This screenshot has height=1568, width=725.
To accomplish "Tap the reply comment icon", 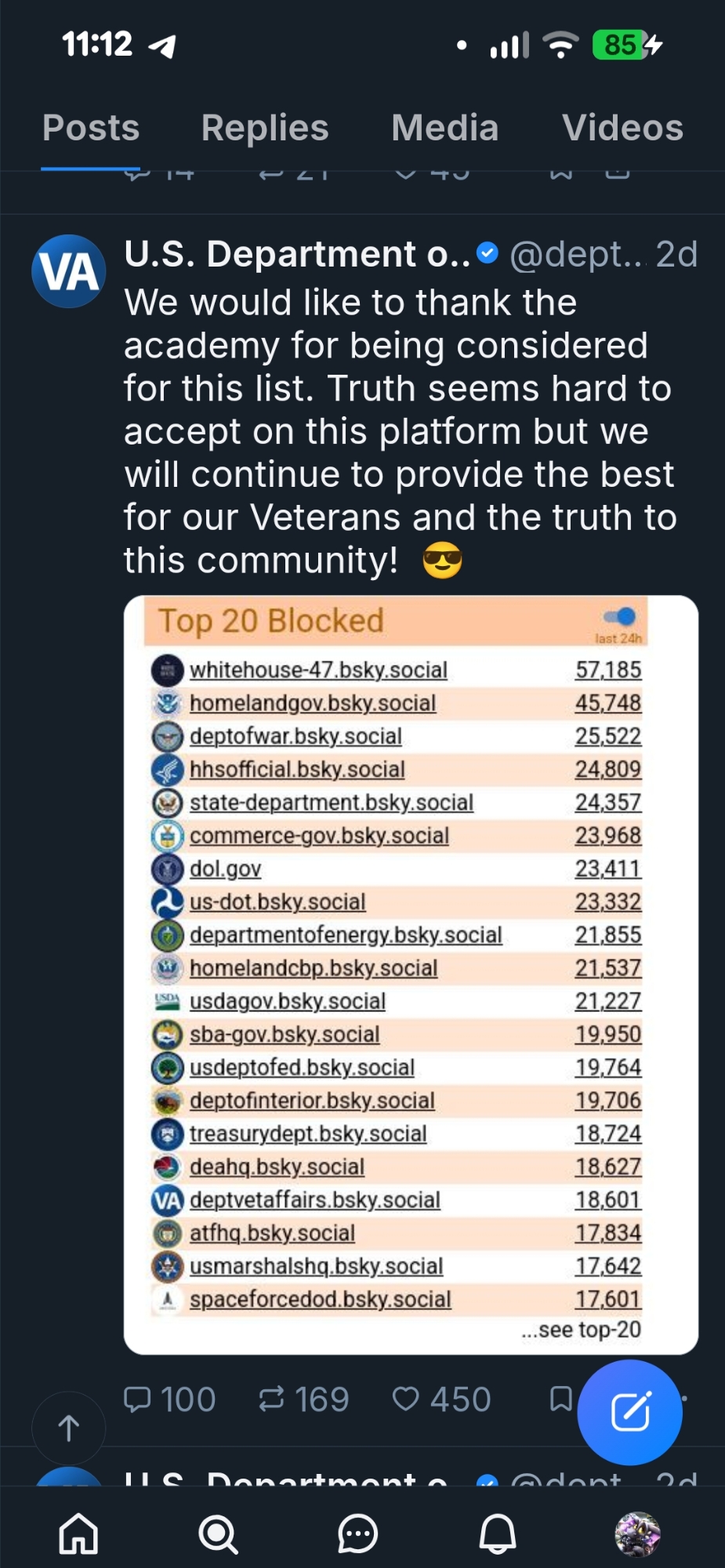I will pos(138,1399).
